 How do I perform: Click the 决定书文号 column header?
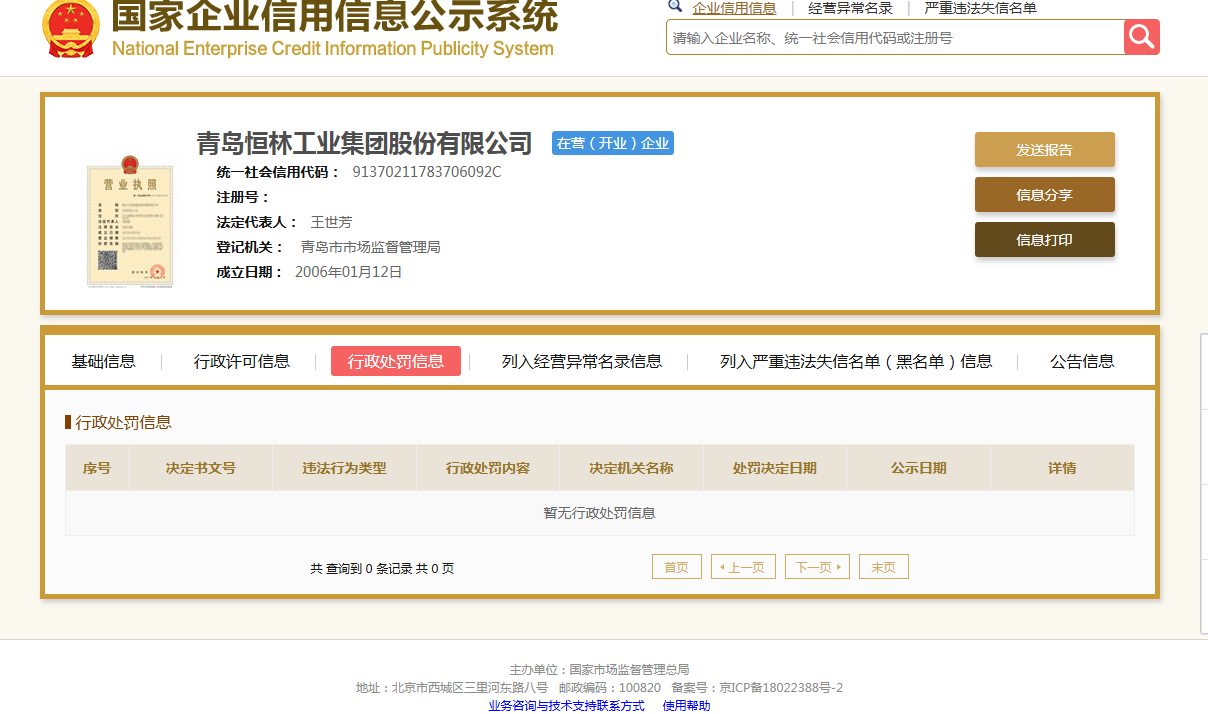(201, 468)
